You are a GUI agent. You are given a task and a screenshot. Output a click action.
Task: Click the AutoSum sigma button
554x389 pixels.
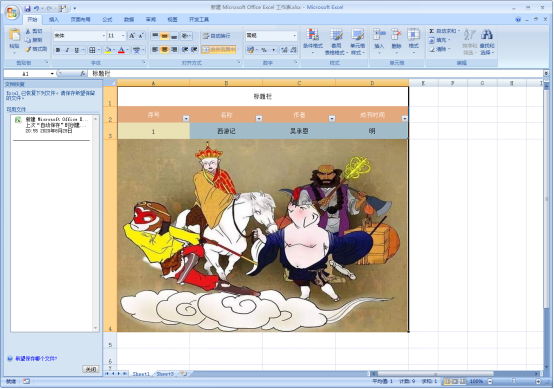432,31
